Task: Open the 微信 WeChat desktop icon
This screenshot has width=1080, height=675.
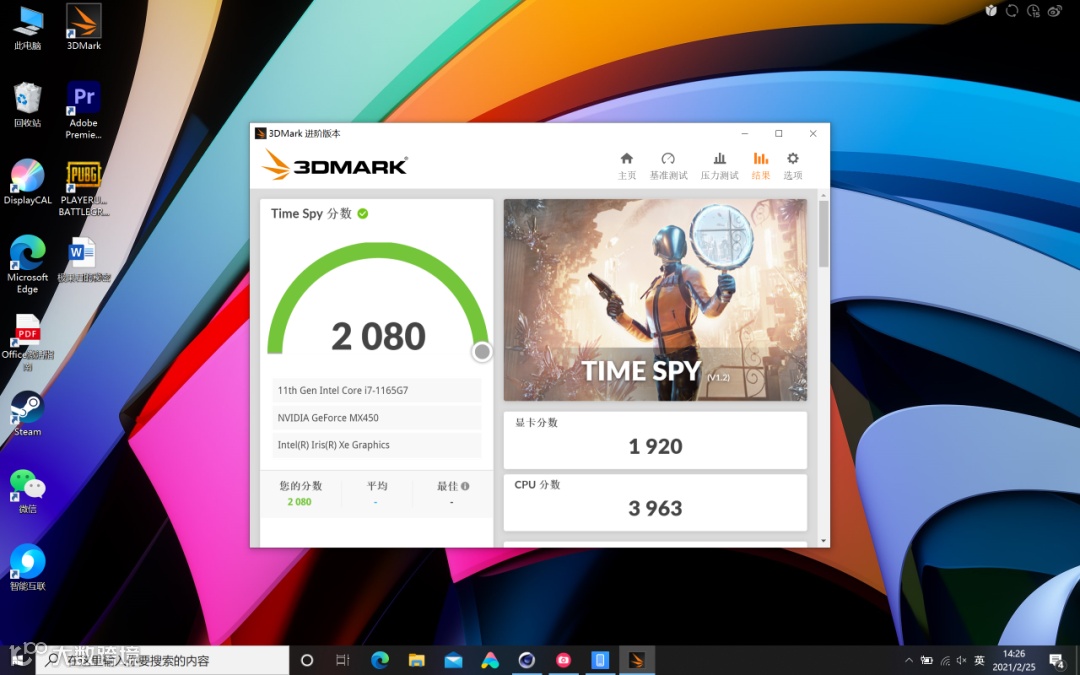Action: (x=28, y=491)
